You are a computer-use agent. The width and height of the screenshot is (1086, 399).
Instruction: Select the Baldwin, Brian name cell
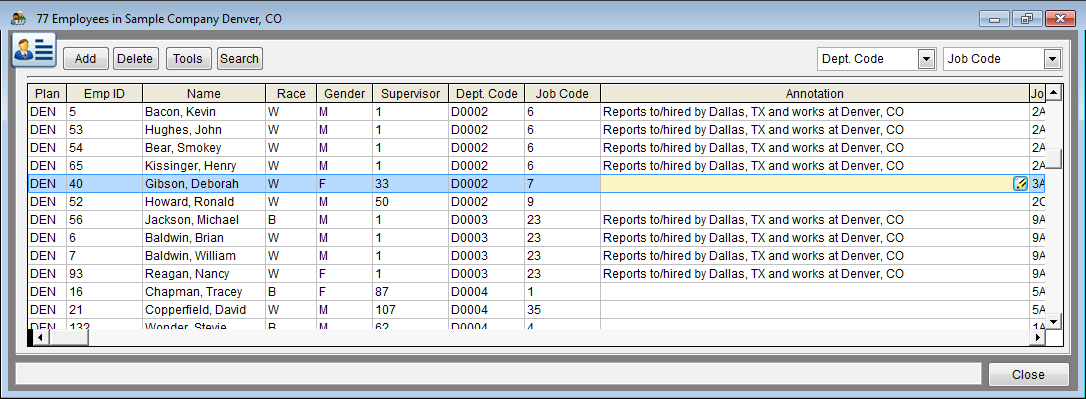point(204,238)
